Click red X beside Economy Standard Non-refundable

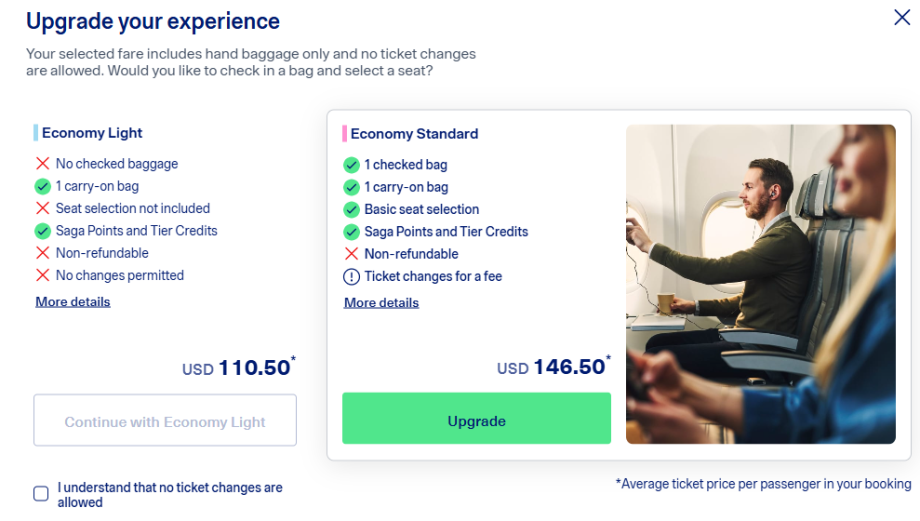coord(351,254)
